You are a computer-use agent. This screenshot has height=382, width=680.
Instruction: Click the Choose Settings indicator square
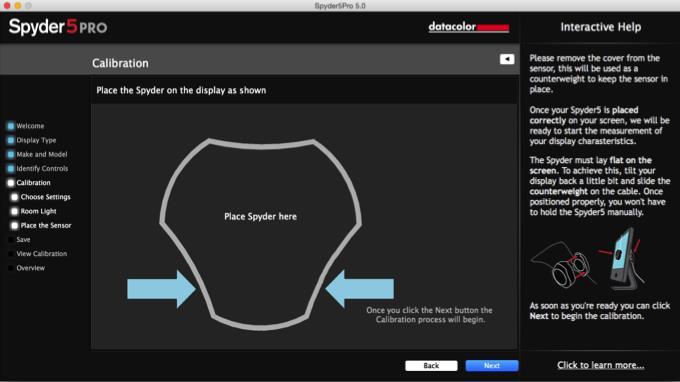click(14, 197)
